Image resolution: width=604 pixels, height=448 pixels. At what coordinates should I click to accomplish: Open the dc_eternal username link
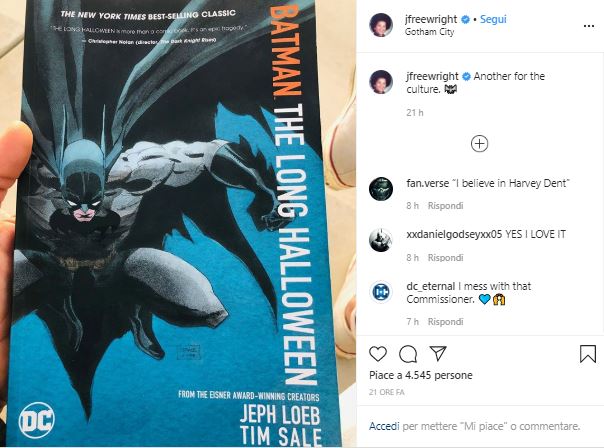431,286
